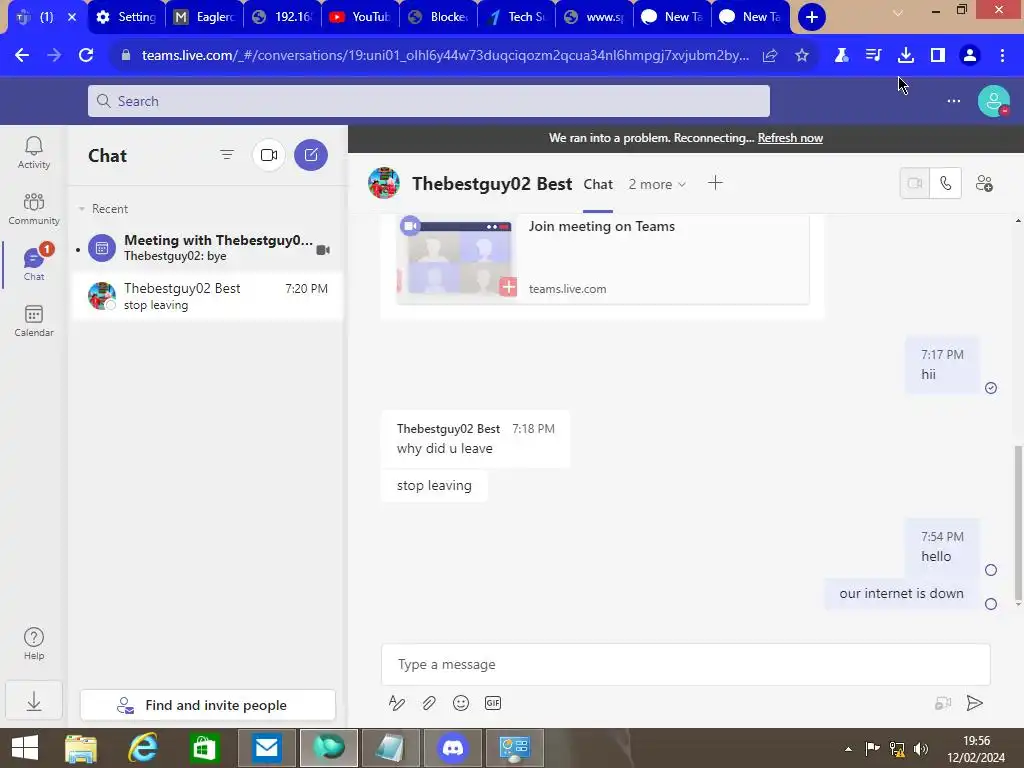Viewport: 1024px width, 768px height.
Task: Click the browser address bar URL
Action: 445,56
